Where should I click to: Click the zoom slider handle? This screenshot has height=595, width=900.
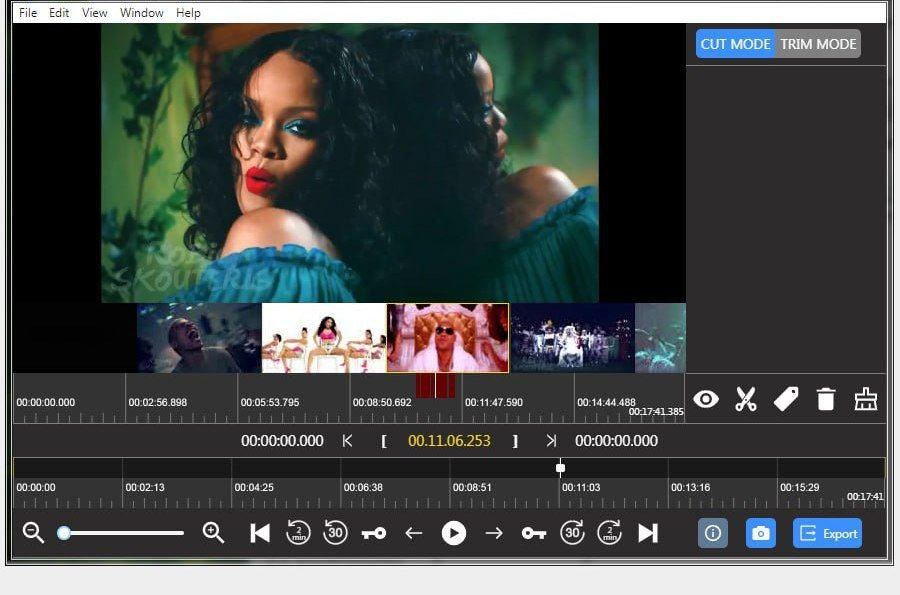64,533
